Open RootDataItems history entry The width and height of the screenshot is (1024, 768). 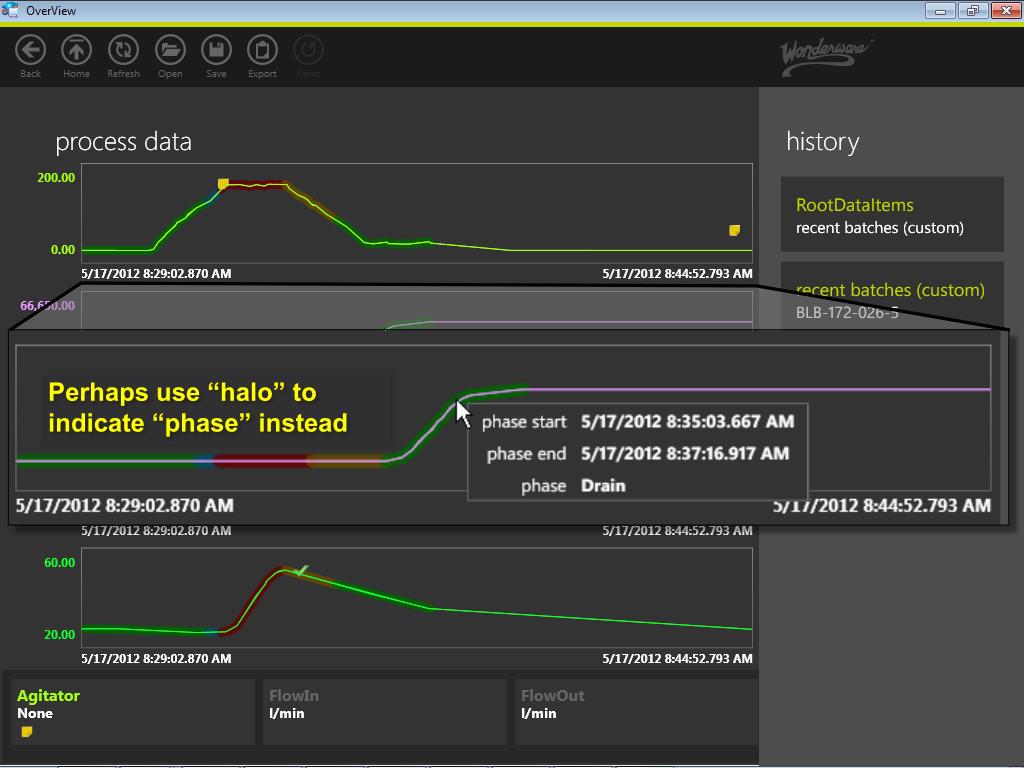(892, 214)
